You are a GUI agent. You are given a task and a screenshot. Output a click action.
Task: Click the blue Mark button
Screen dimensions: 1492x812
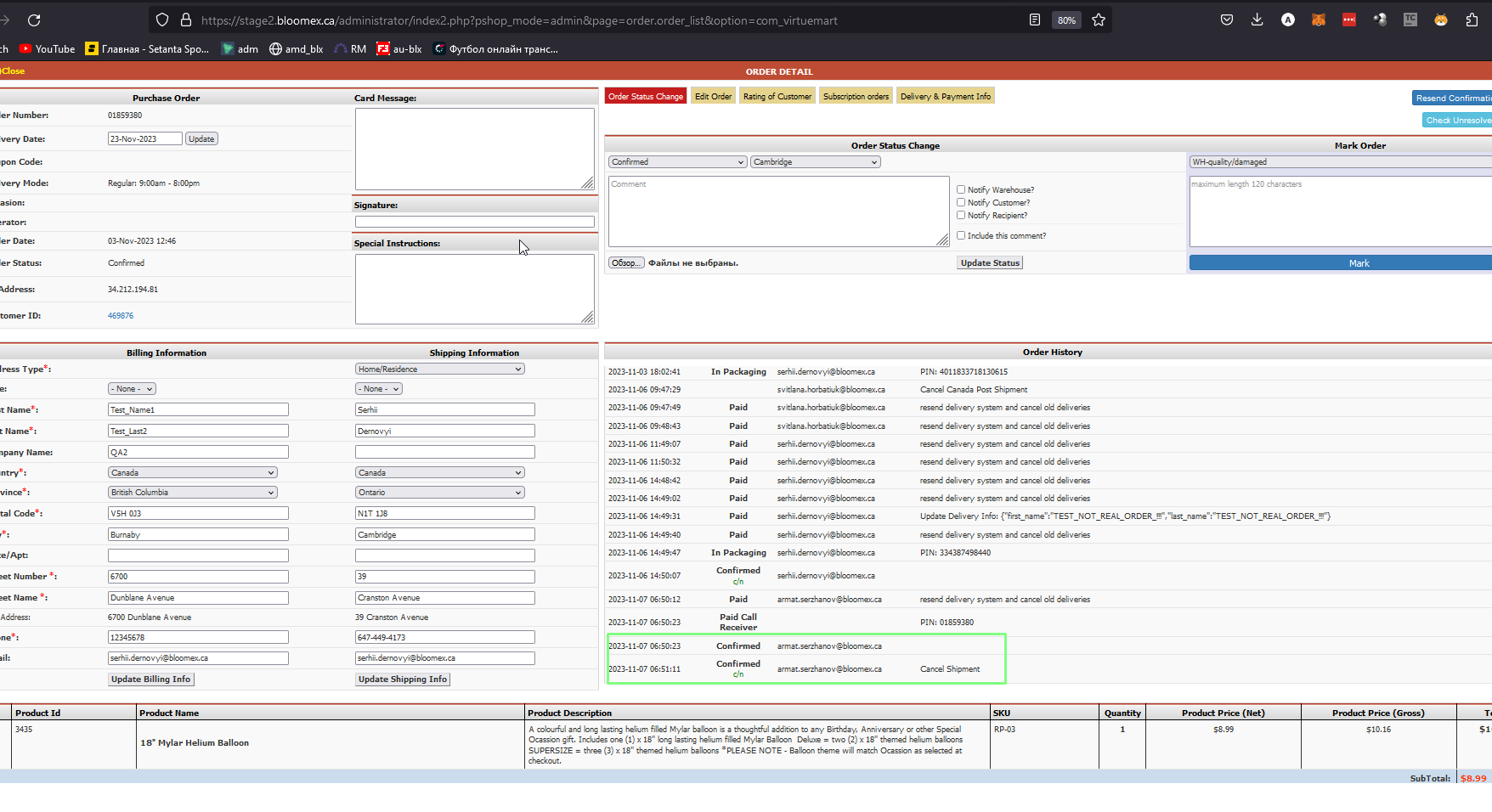pyautogui.click(x=1341, y=263)
